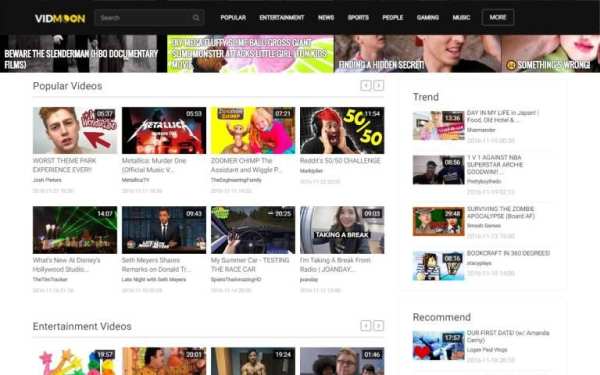Open Seth Meyers video thumbnail
This screenshot has height=375, width=600.
(164, 230)
